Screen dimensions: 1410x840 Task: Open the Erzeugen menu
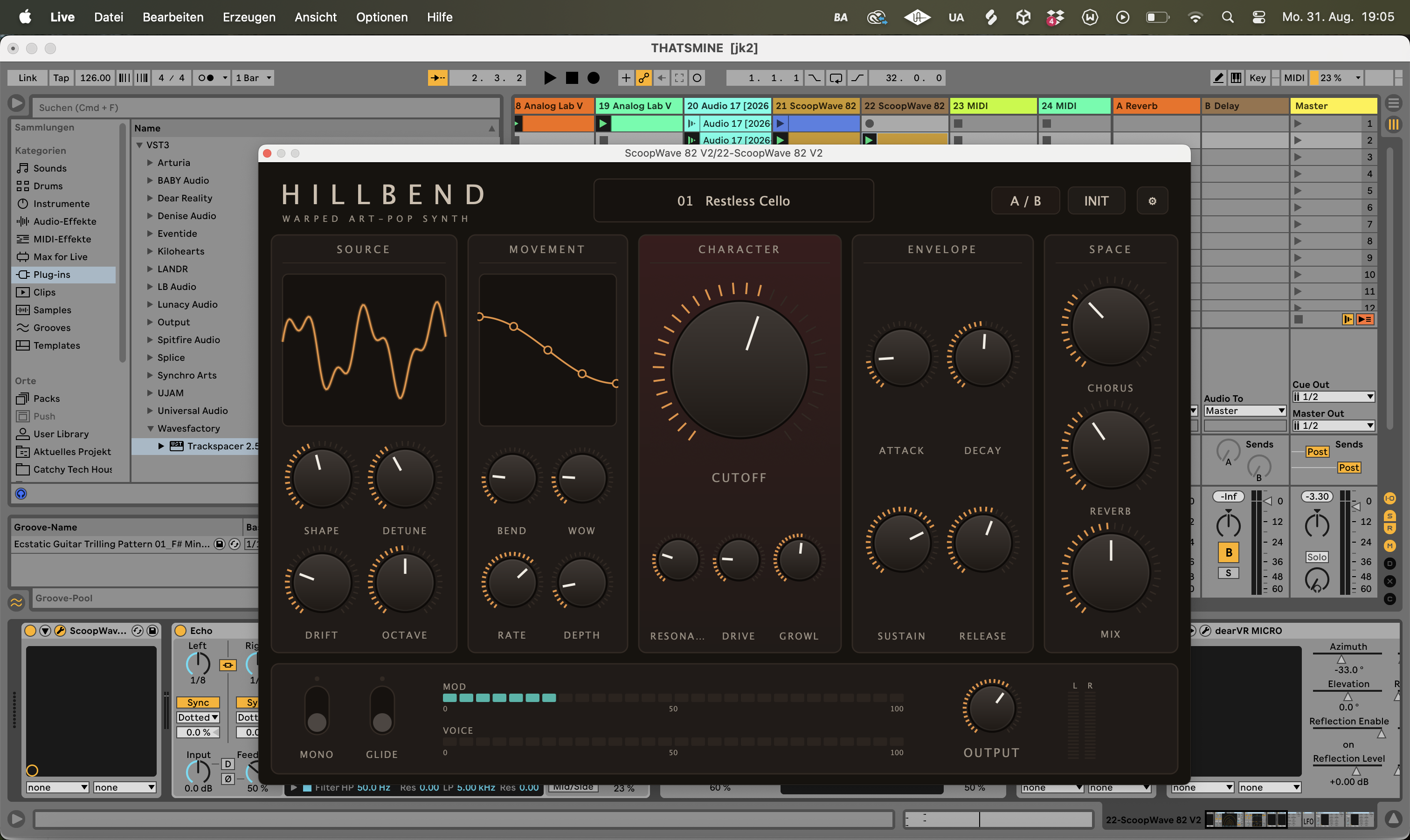249,17
